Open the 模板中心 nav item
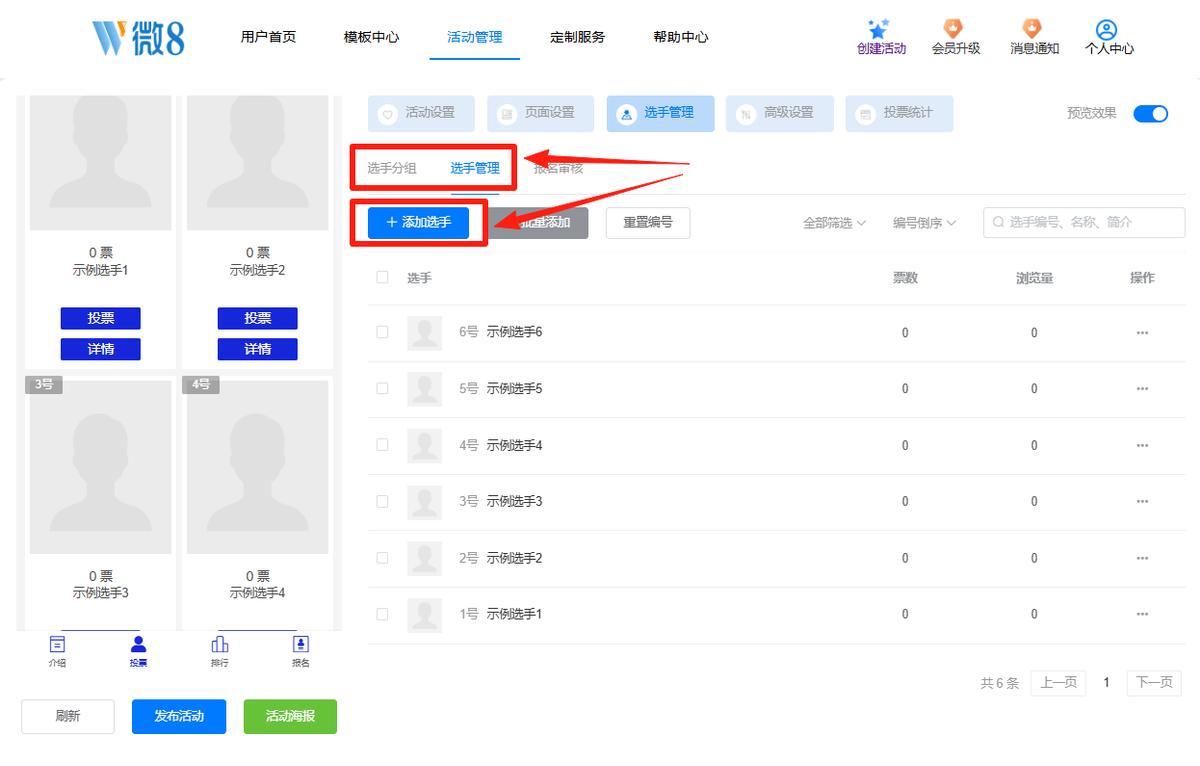The image size is (1200, 766). click(x=371, y=37)
